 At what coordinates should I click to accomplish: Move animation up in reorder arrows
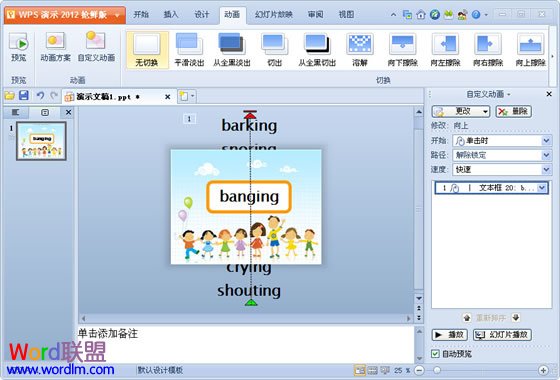click(x=467, y=318)
